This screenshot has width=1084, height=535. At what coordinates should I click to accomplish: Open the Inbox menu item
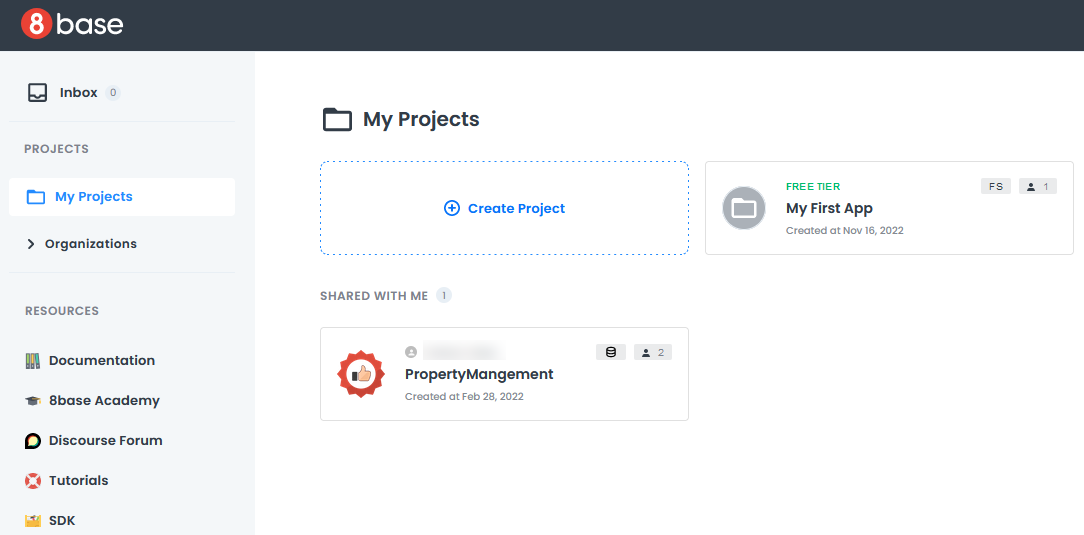78,93
